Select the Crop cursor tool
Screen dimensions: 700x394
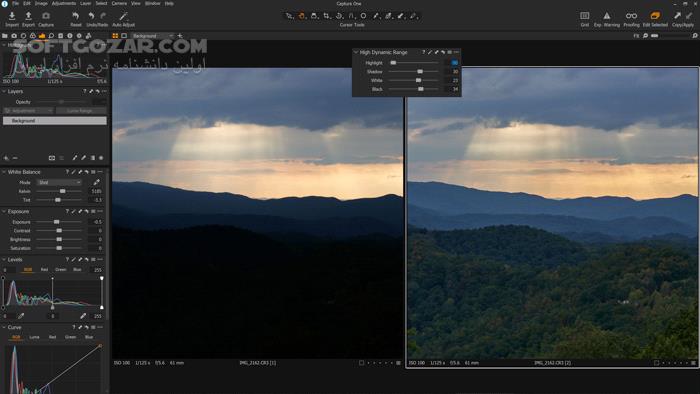(x=326, y=16)
